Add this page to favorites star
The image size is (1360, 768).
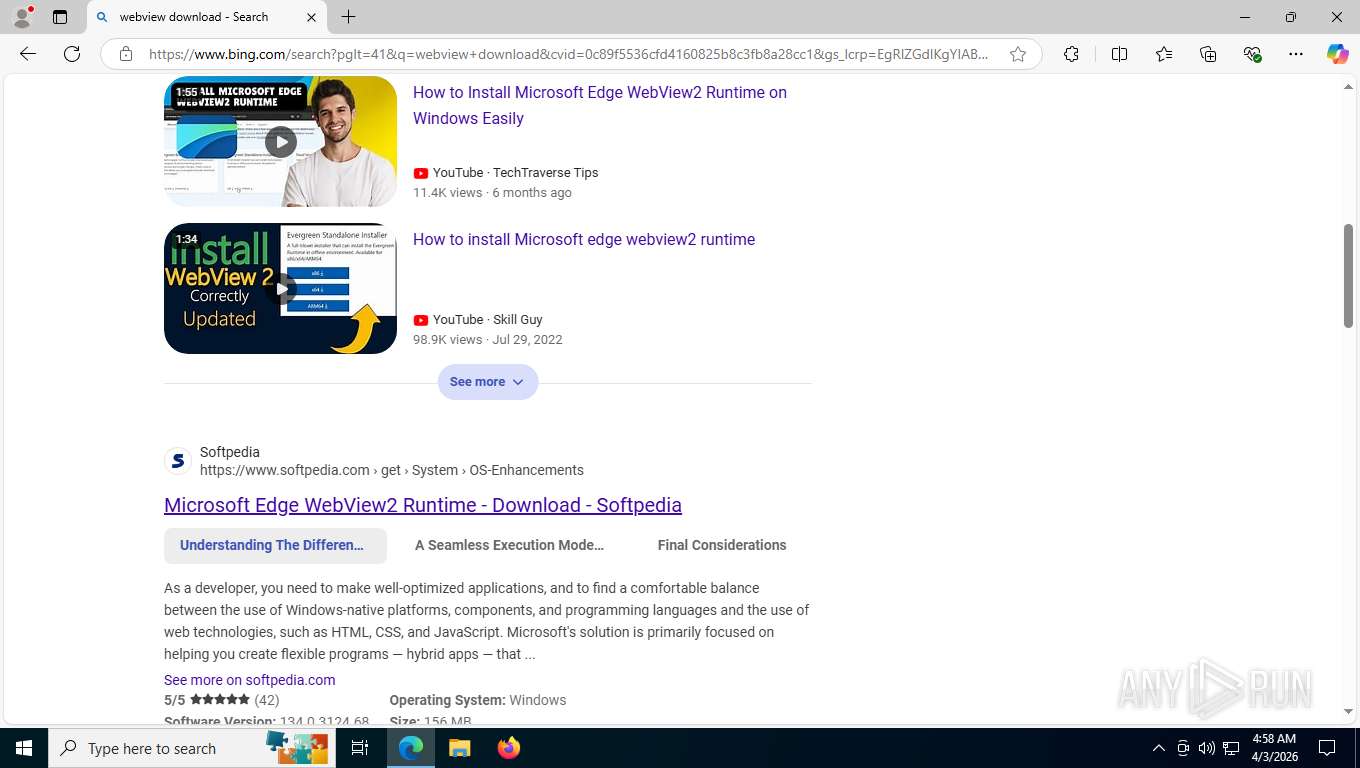coord(1018,54)
